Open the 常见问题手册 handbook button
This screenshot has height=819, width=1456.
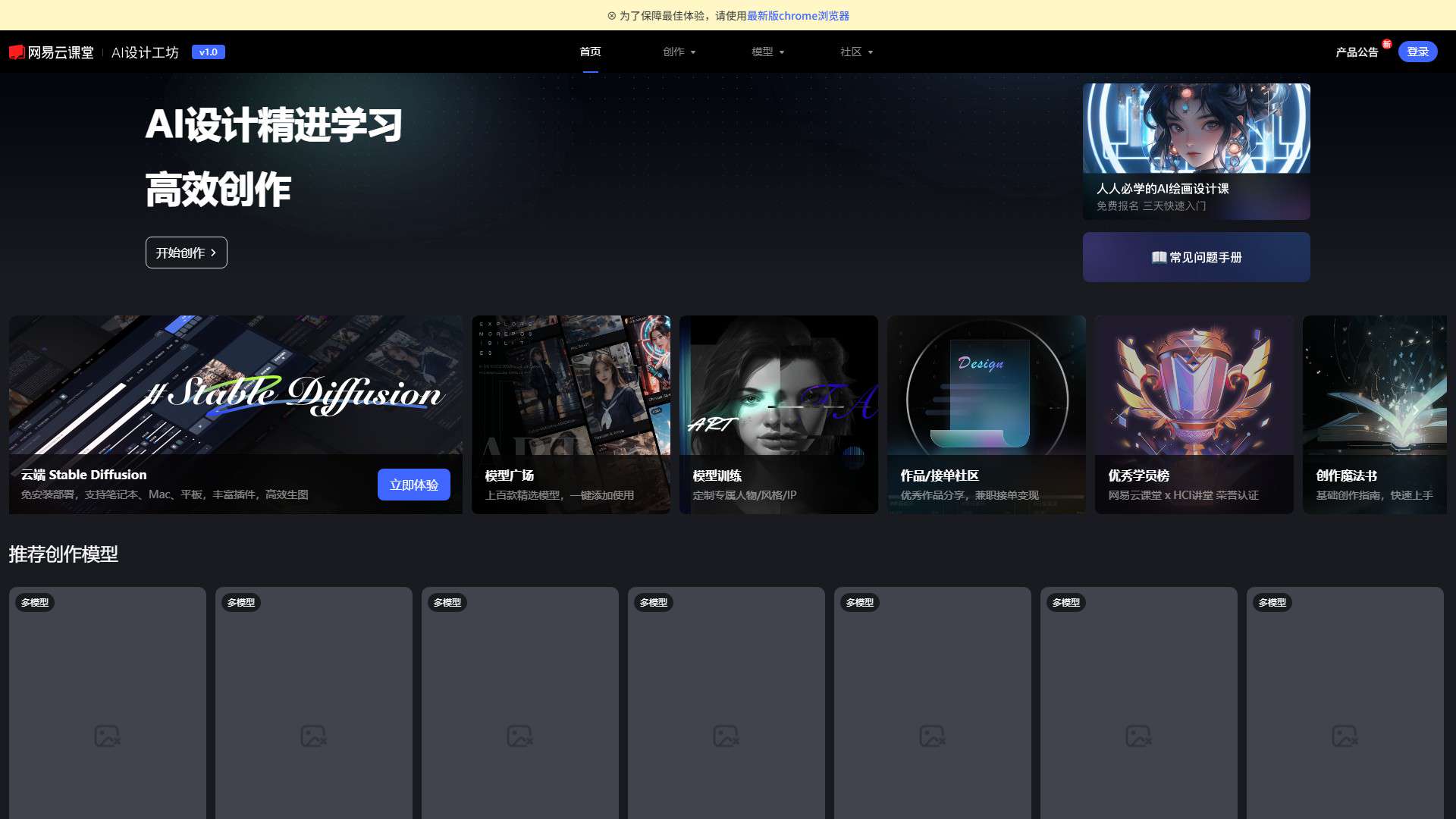click(1196, 257)
